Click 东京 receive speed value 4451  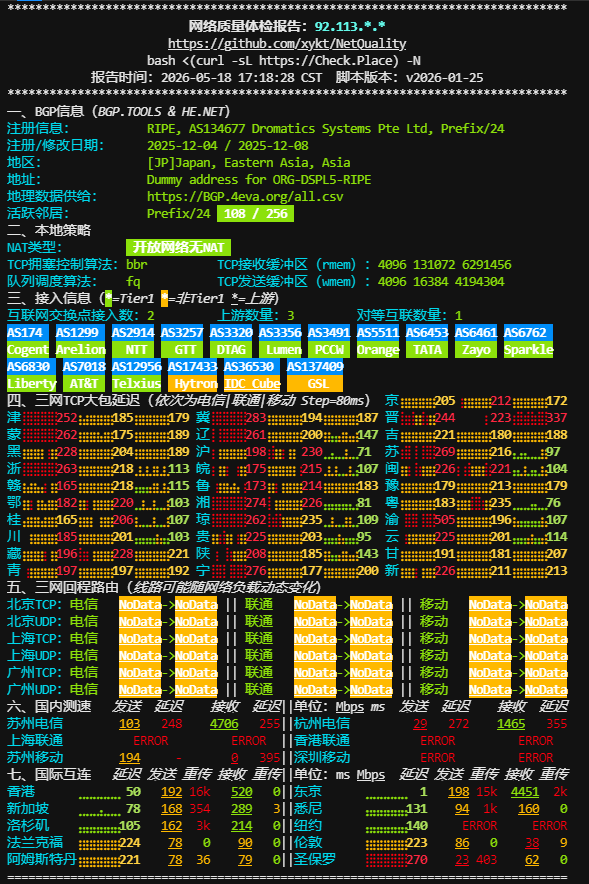pos(525,792)
